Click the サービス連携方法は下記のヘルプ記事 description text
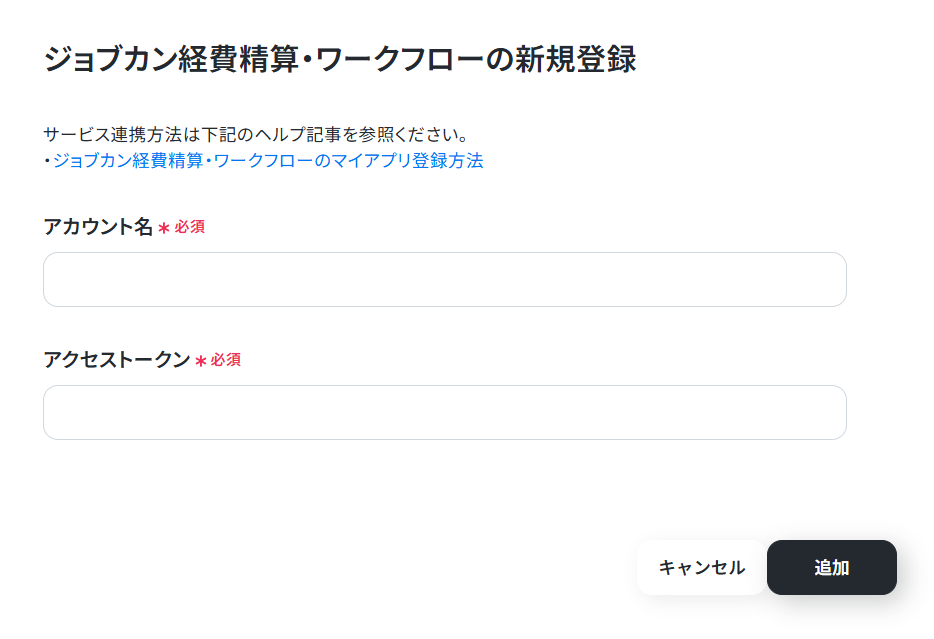Screen dimensions: 934x639 pos(256,135)
